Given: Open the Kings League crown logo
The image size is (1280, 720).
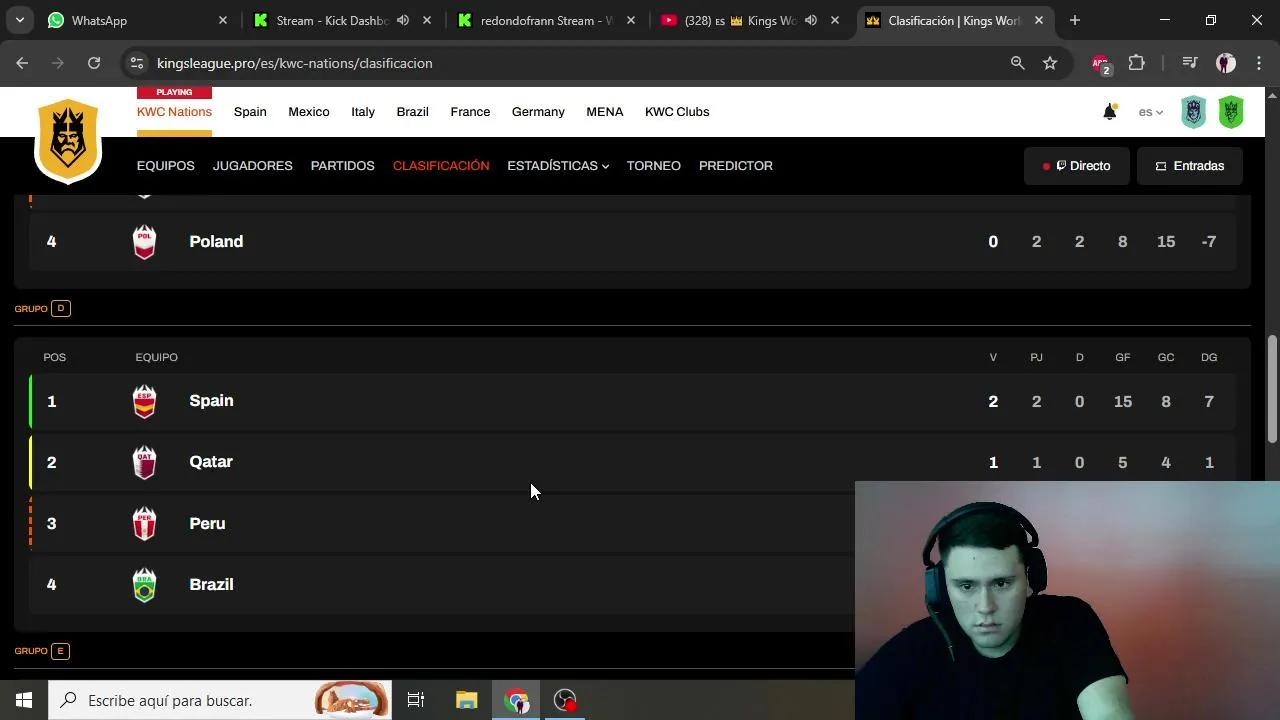Looking at the screenshot, I should tap(68, 140).
